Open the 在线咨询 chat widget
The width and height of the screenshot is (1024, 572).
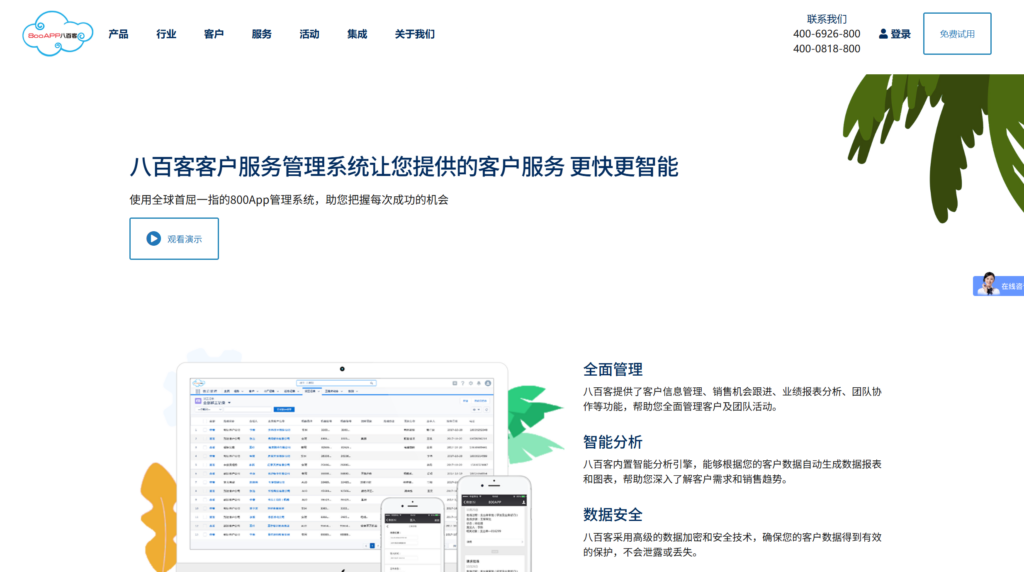999,285
